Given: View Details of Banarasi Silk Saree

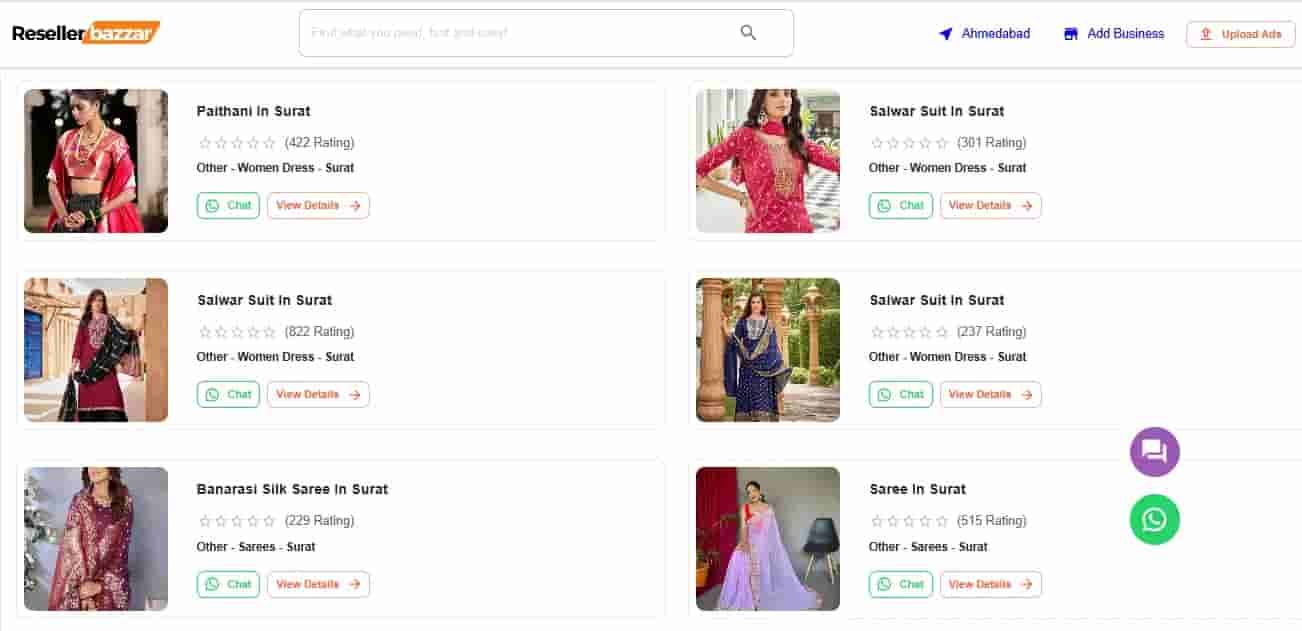Looking at the screenshot, I should [318, 584].
